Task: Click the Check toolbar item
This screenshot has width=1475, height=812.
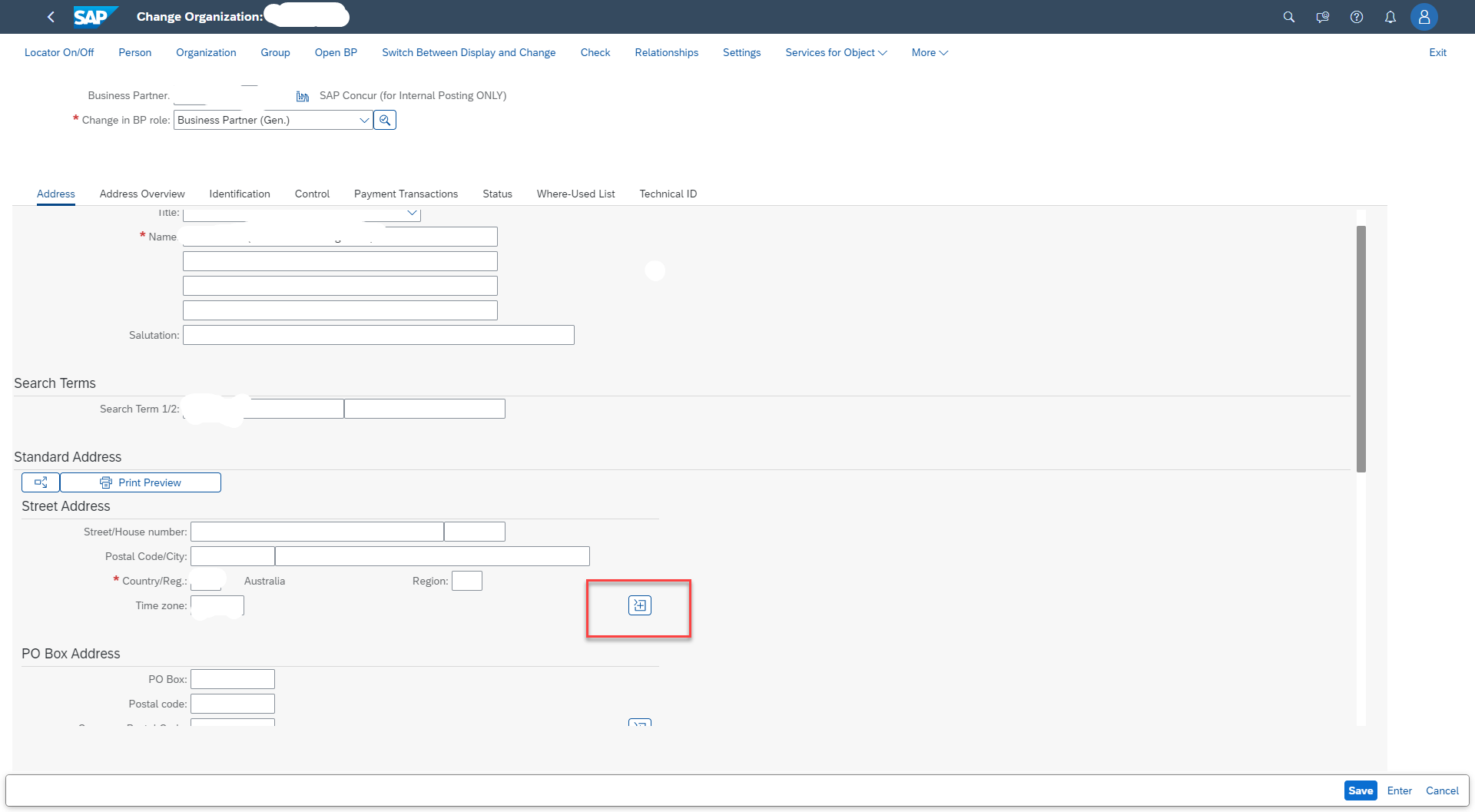Action: [595, 52]
